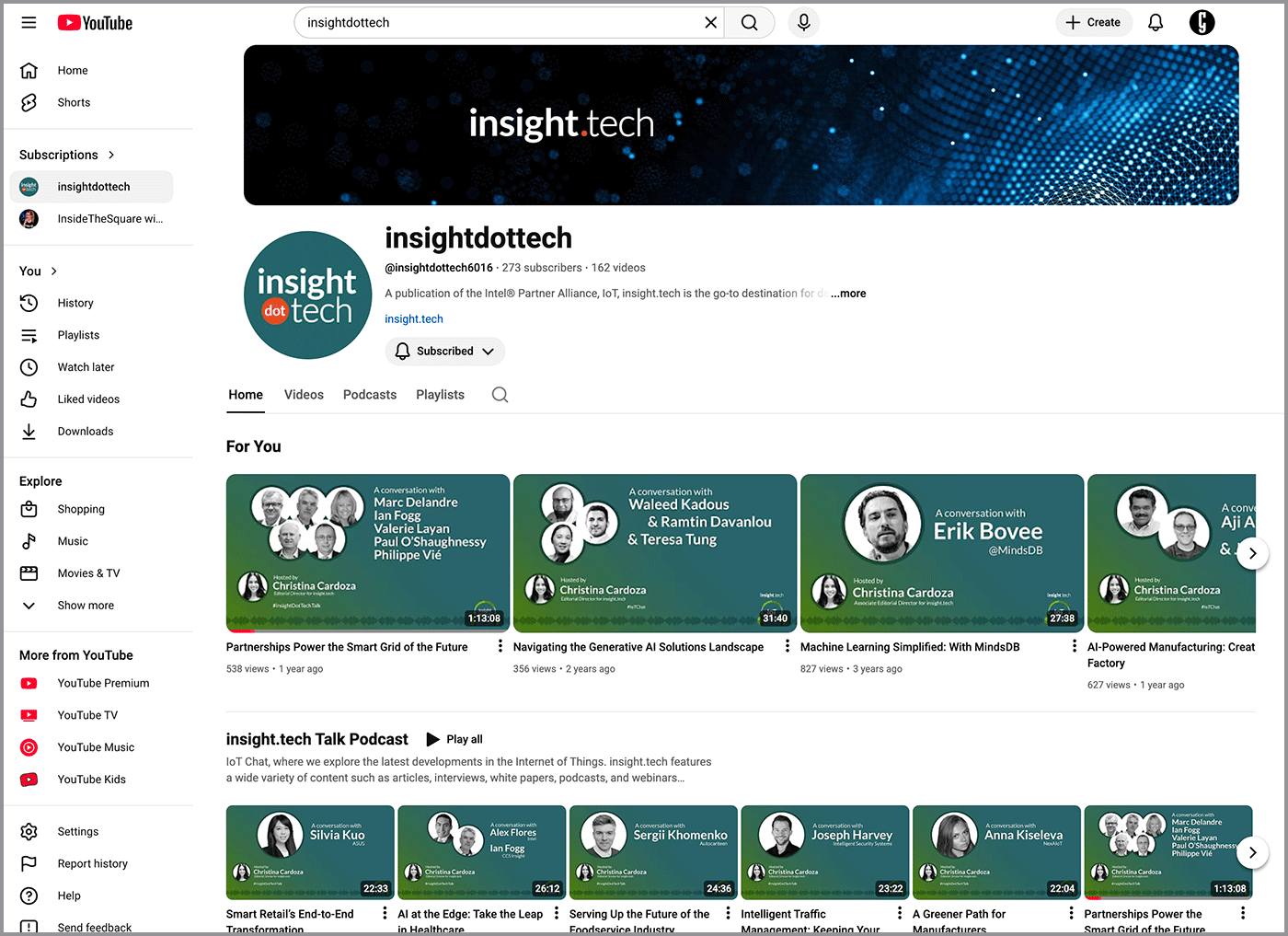Open Joseph Harvey podcast thumbnail

tap(825, 852)
